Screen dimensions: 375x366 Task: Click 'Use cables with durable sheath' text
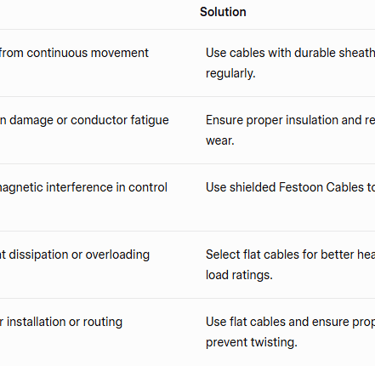click(290, 53)
